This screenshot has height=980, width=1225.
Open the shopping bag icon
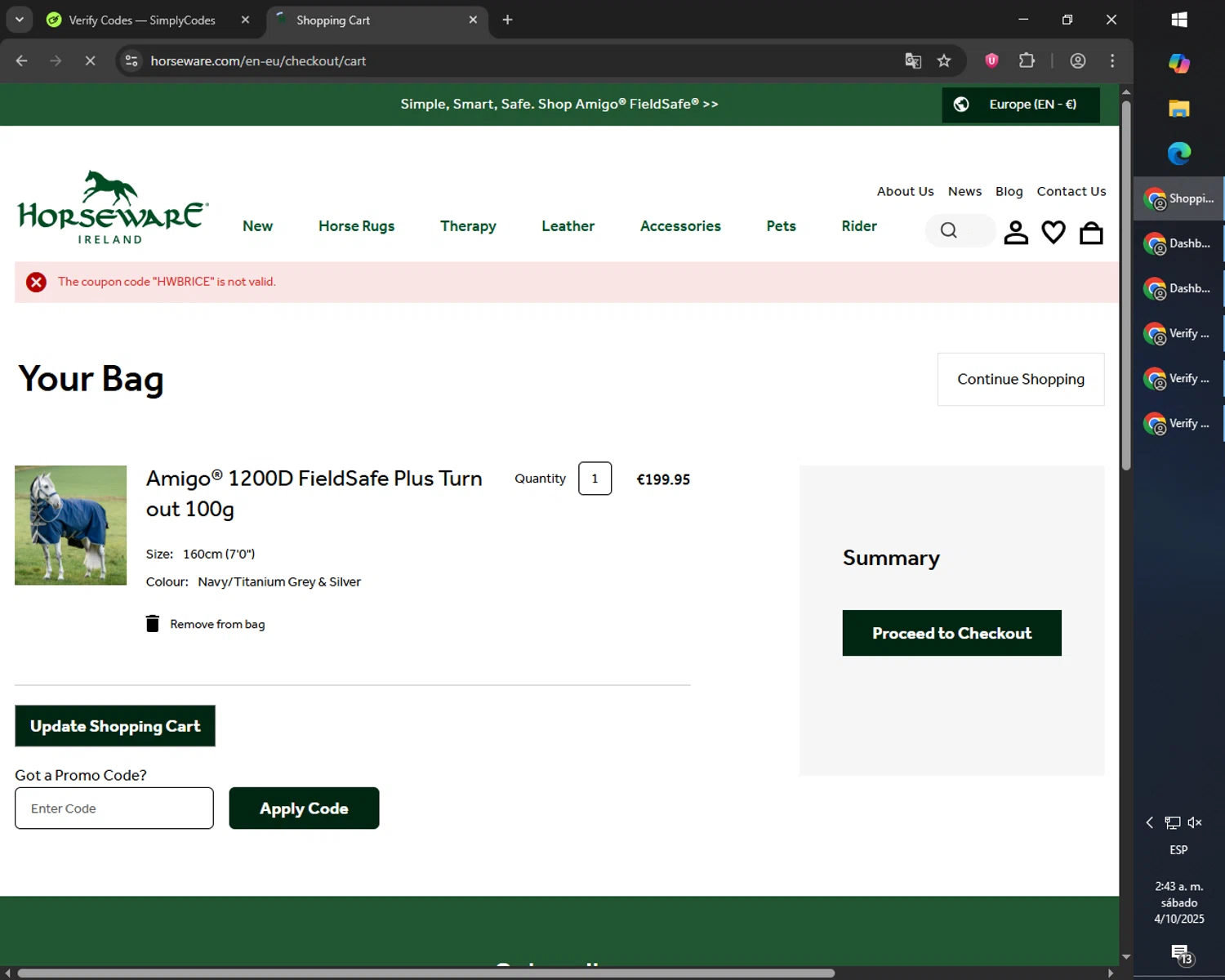1091,233
